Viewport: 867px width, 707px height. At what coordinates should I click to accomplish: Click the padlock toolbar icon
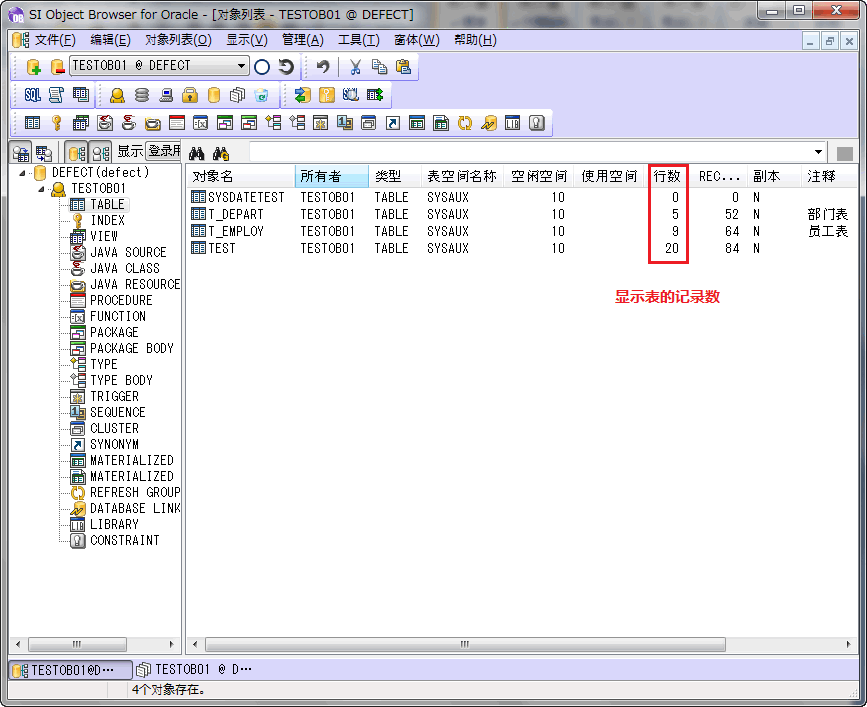[x=190, y=95]
